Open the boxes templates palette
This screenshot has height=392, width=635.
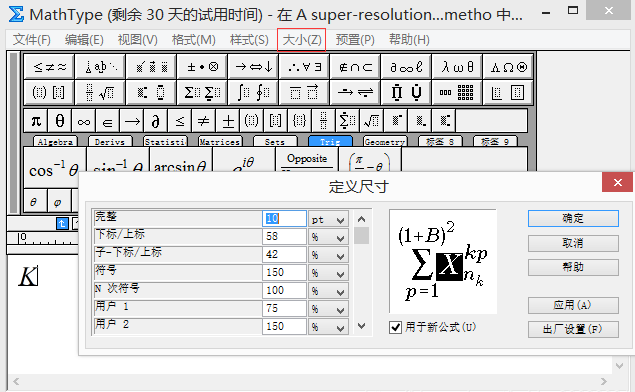(x=508, y=92)
